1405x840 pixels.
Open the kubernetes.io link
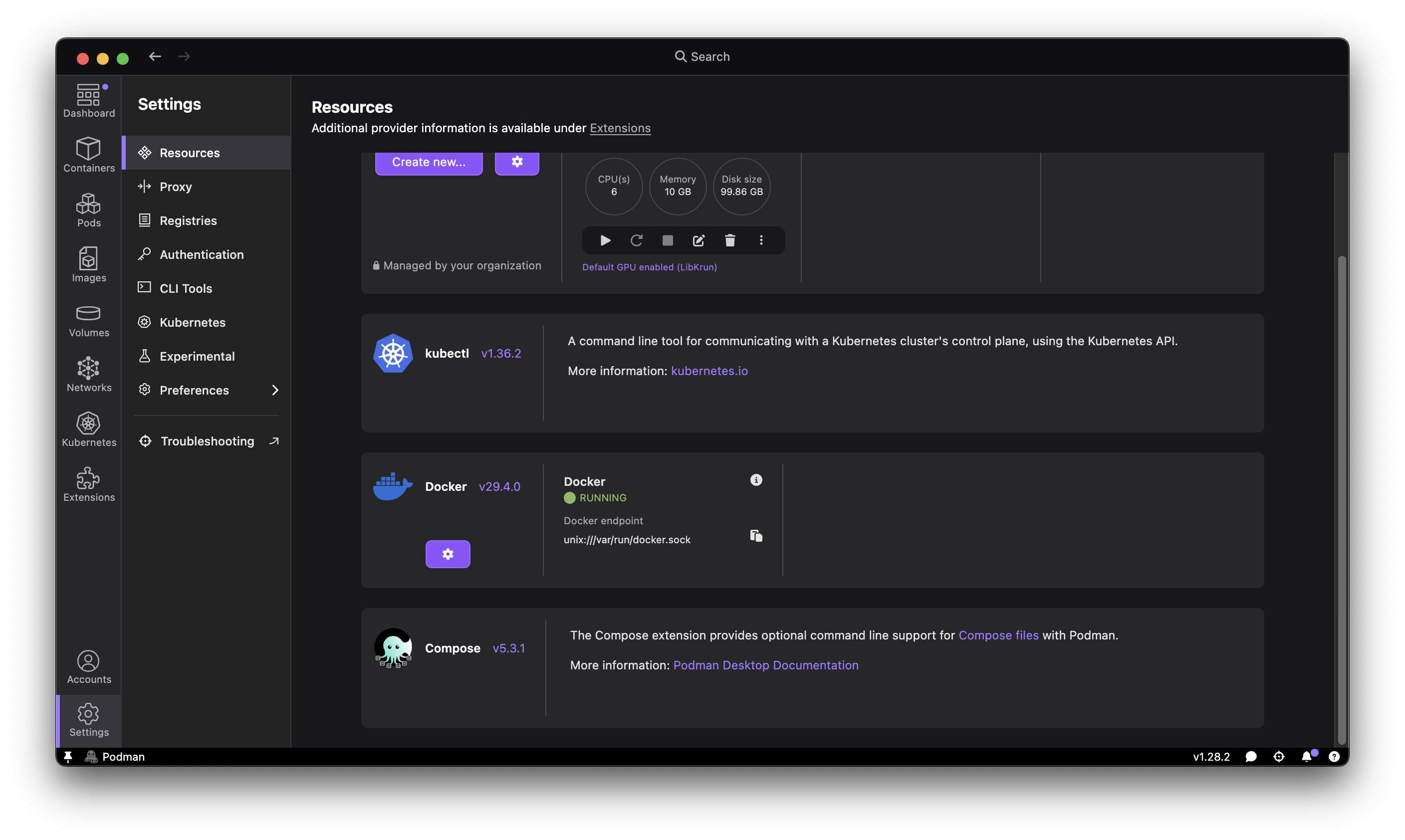[709, 371]
